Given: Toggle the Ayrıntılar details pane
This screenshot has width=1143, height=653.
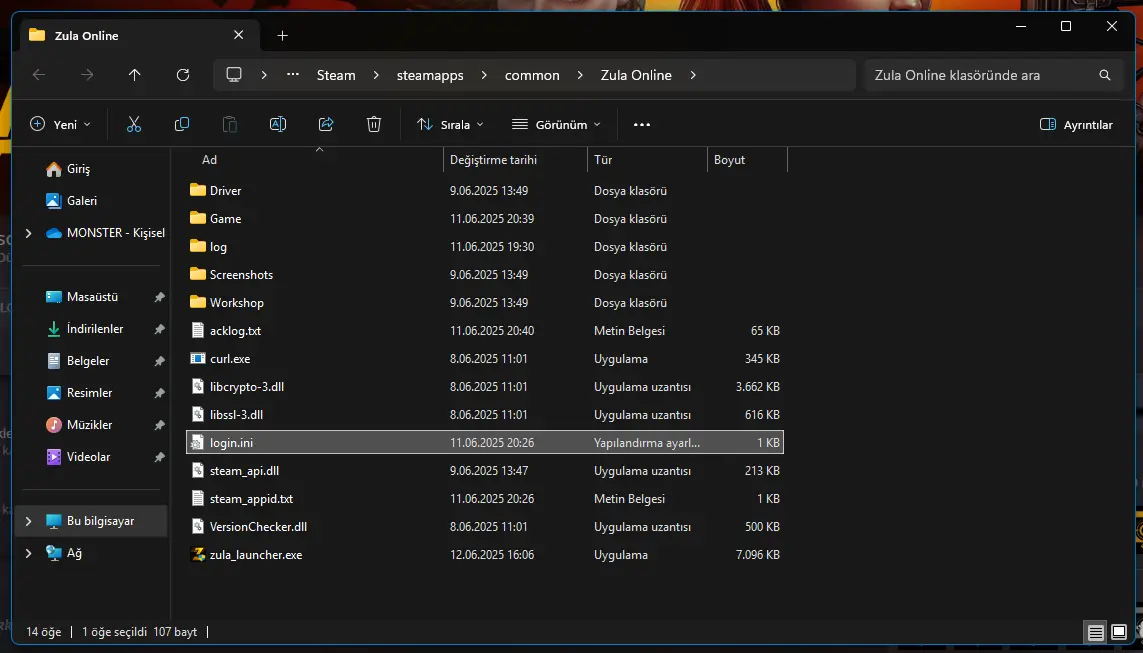Looking at the screenshot, I should [1076, 125].
